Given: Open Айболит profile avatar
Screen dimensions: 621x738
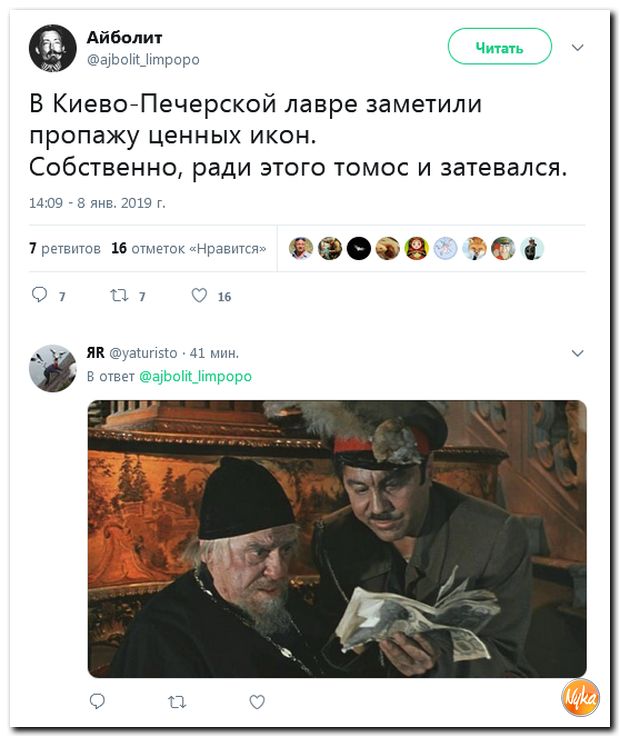Looking at the screenshot, I should coord(52,48).
